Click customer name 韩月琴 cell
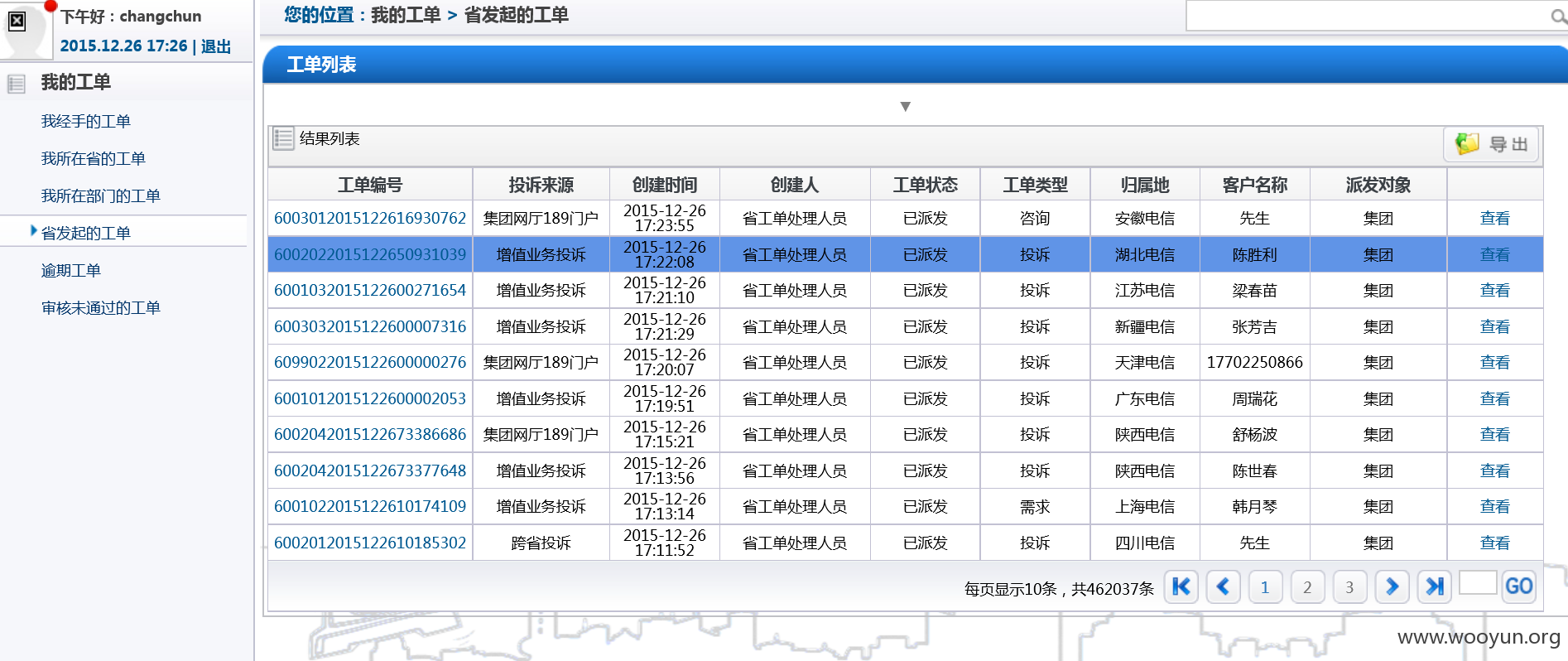 coord(1254,506)
